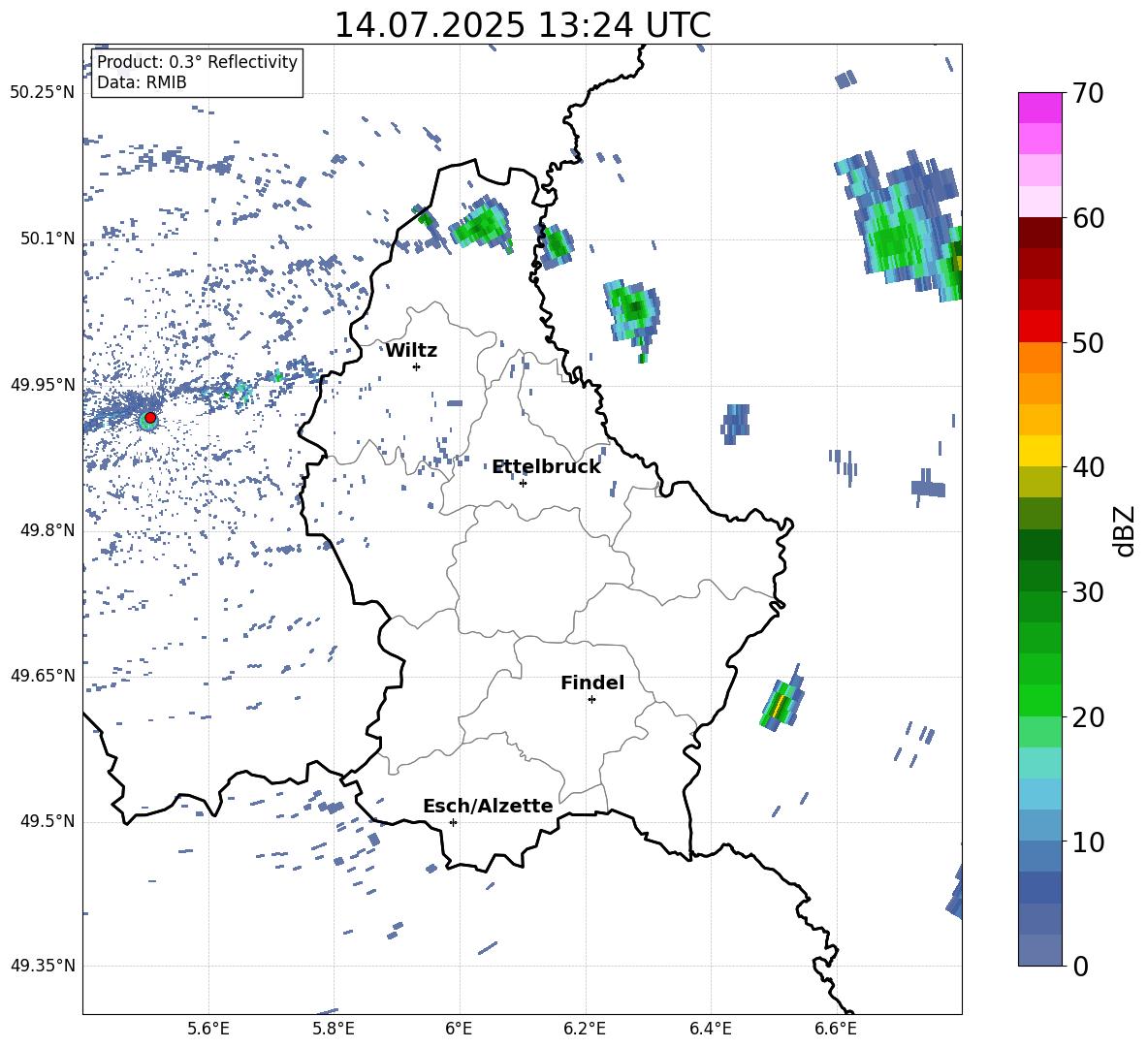Click the Ettelbruck station cross marker
This screenshot has height=1048, width=1148.
tap(523, 483)
